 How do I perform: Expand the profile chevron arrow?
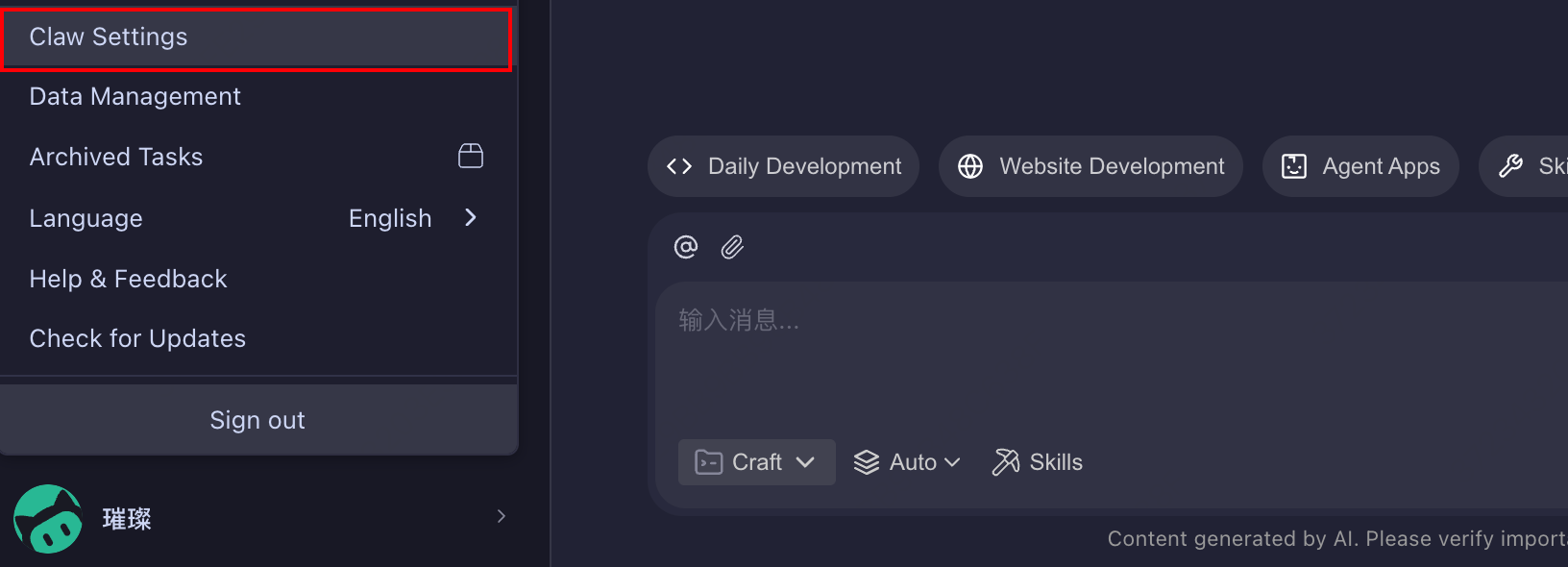[x=502, y=517]
